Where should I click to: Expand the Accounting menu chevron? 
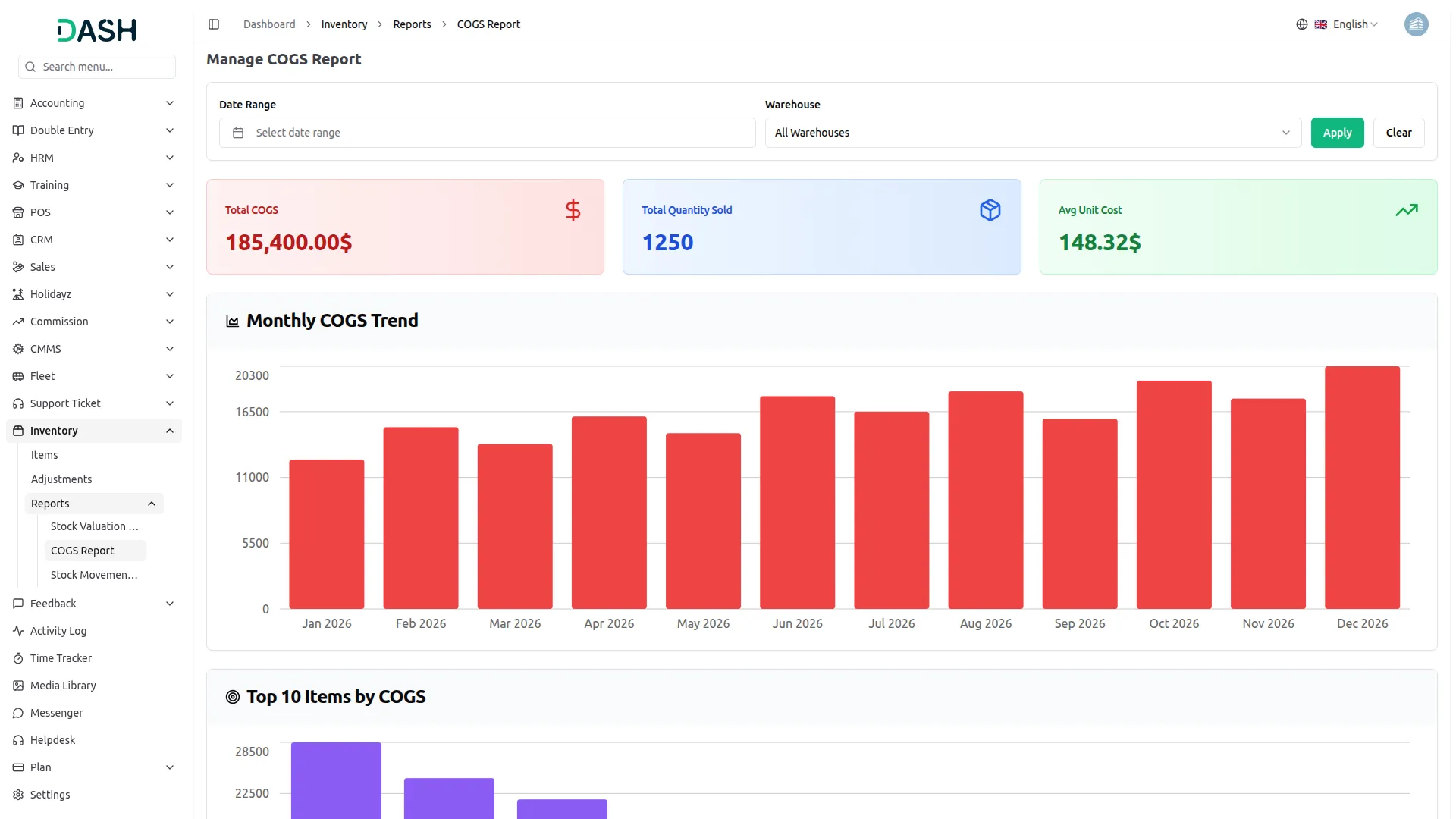point(170,103)
